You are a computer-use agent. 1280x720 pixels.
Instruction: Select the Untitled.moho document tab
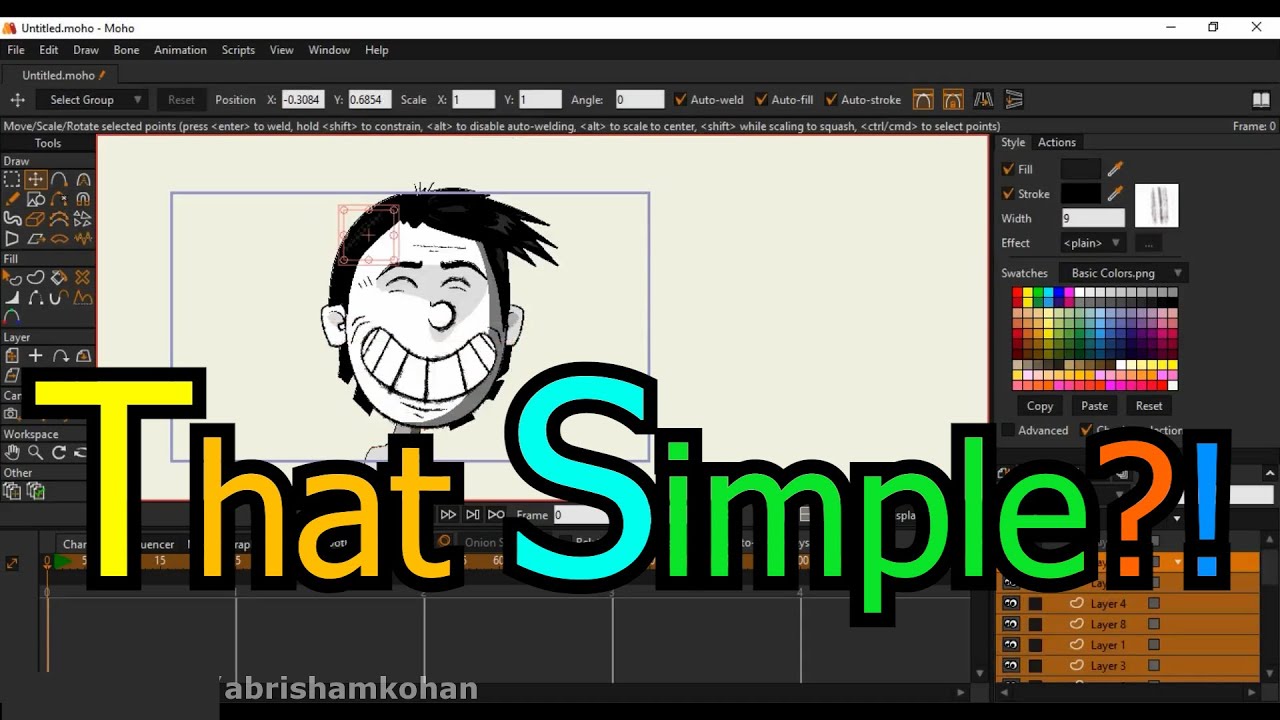pyautogui.click(x=60, y=75)
